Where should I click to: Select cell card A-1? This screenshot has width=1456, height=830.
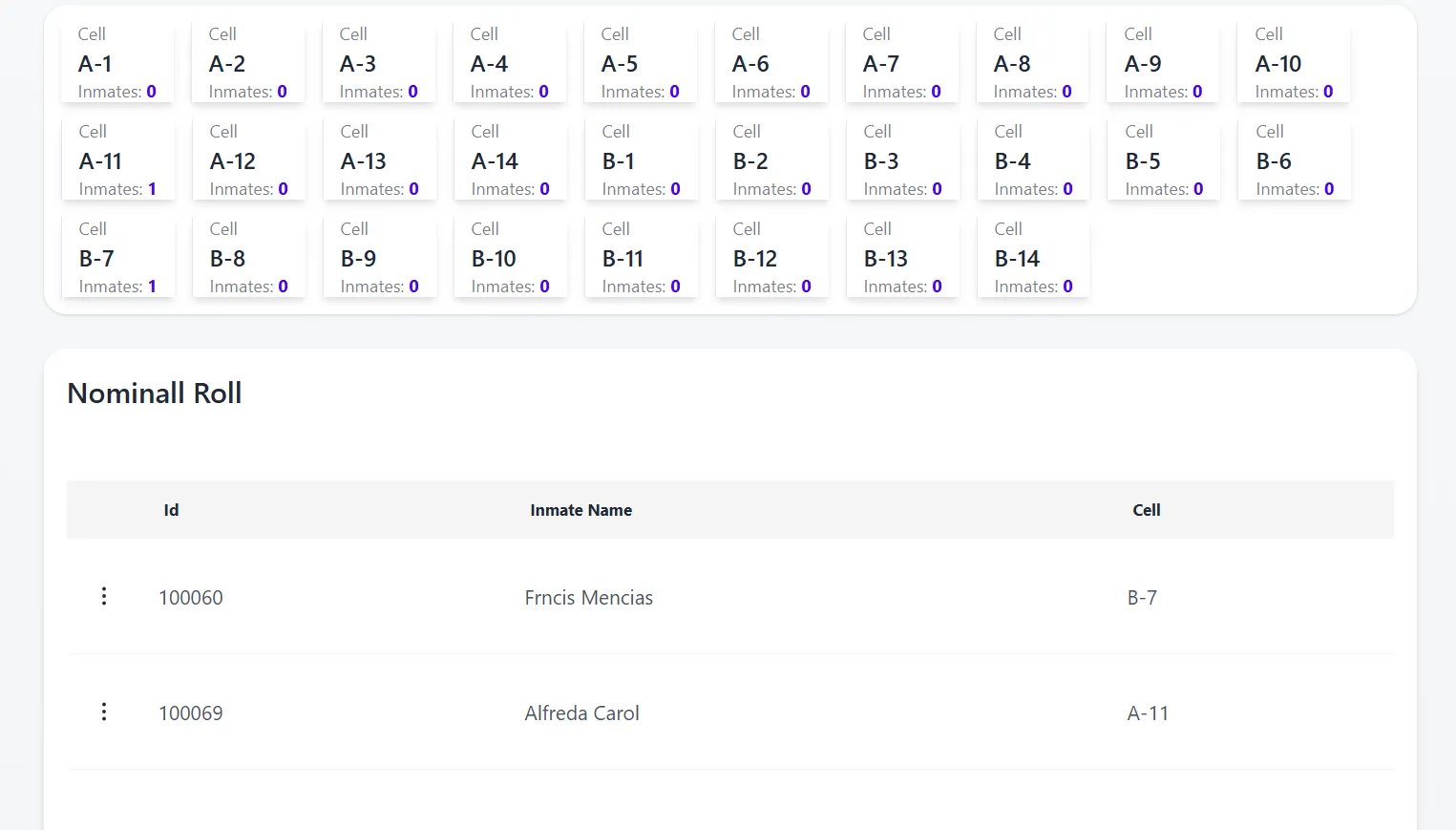(x=117, y=63)
